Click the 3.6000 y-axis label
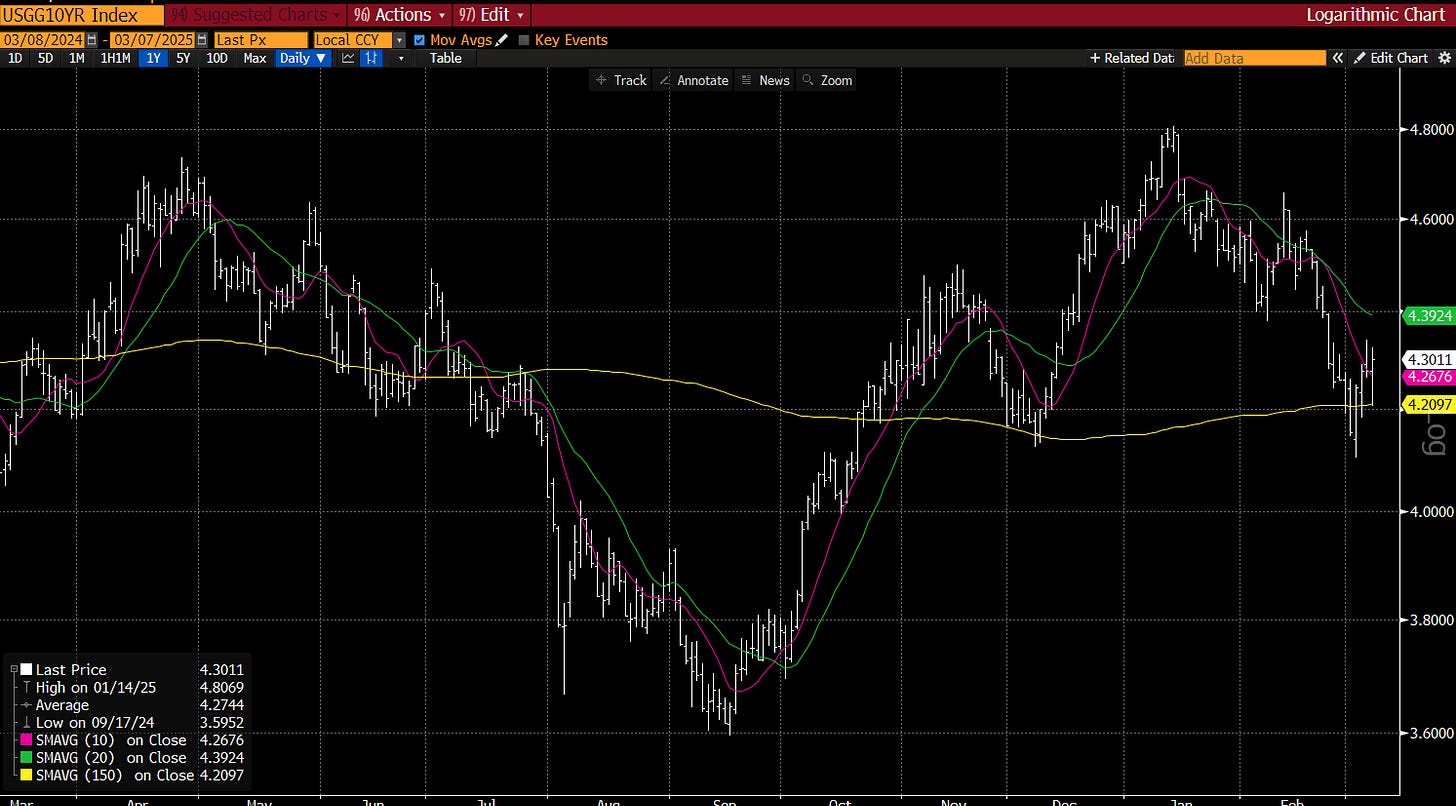Viewport: 1456px width, 806px height. [x=1430, y=733]
